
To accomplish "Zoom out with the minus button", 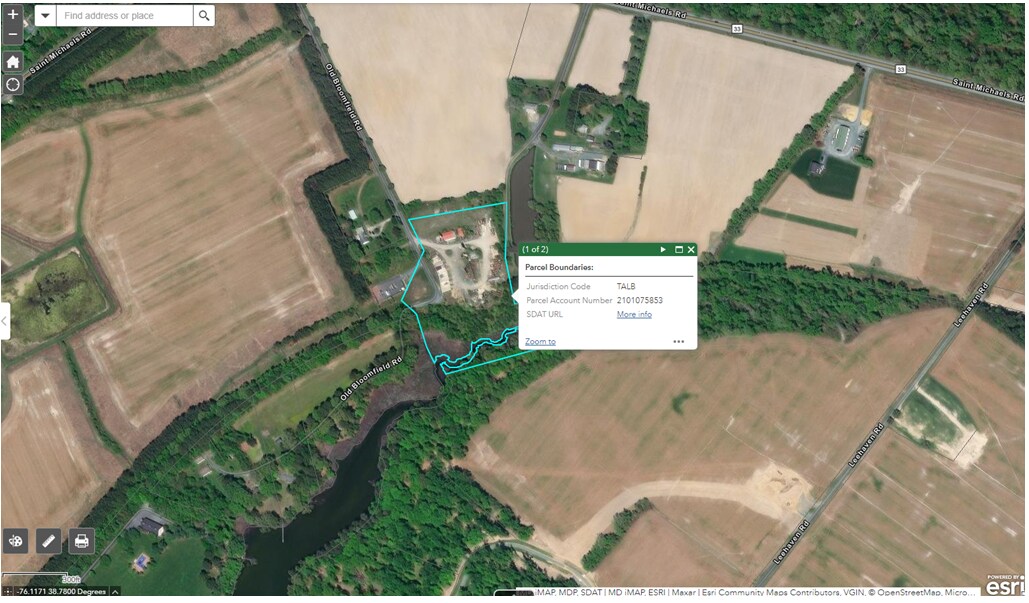I will tap(12, 34).
